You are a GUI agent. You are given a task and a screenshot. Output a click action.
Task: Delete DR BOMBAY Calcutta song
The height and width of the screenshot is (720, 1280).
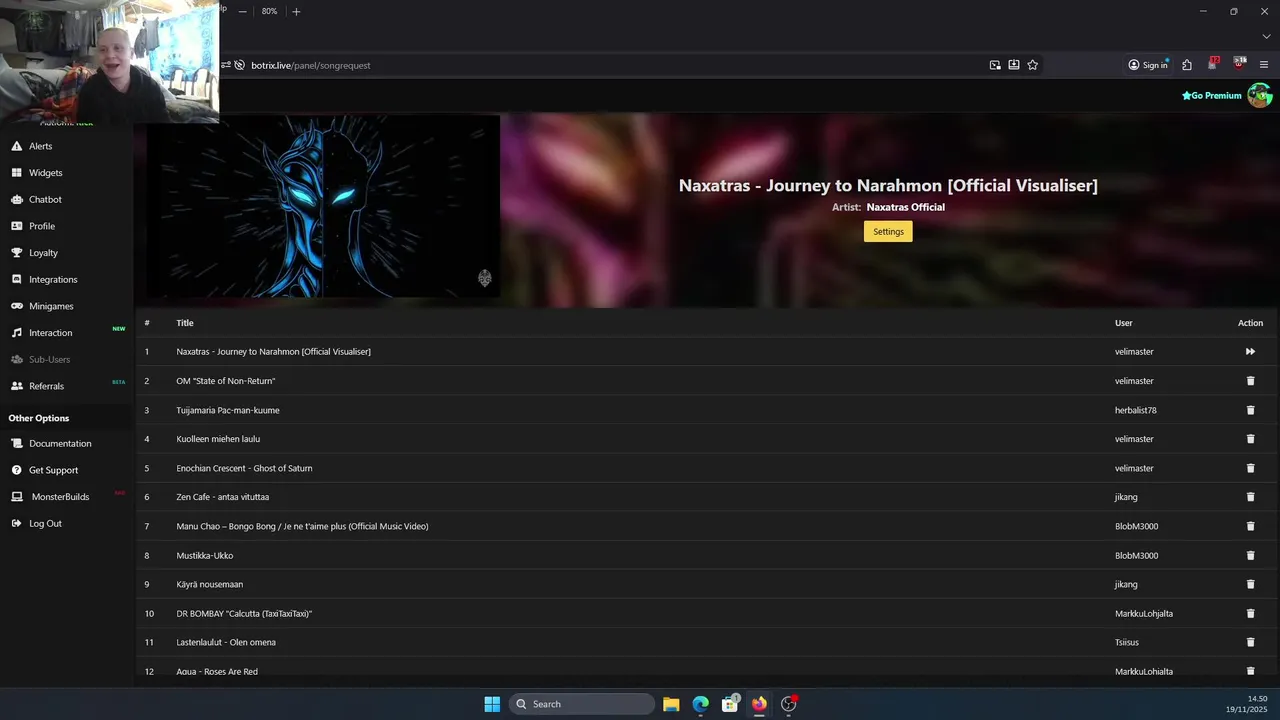click(1250, 613)
